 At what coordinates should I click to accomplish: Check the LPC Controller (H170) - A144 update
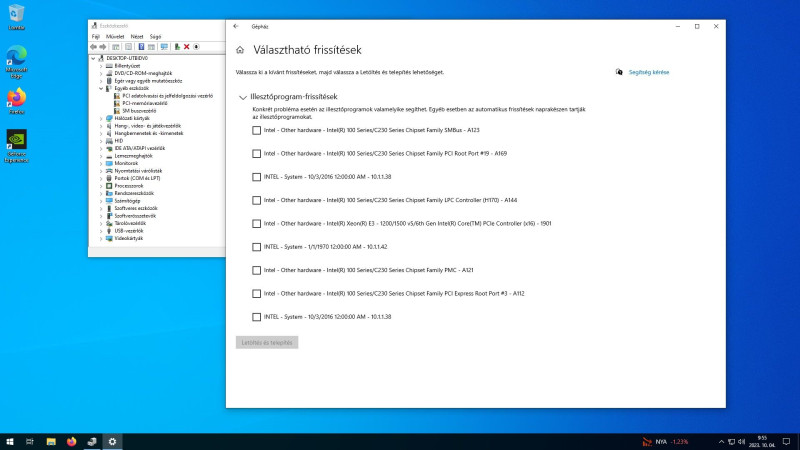click(x=257, y=201)
